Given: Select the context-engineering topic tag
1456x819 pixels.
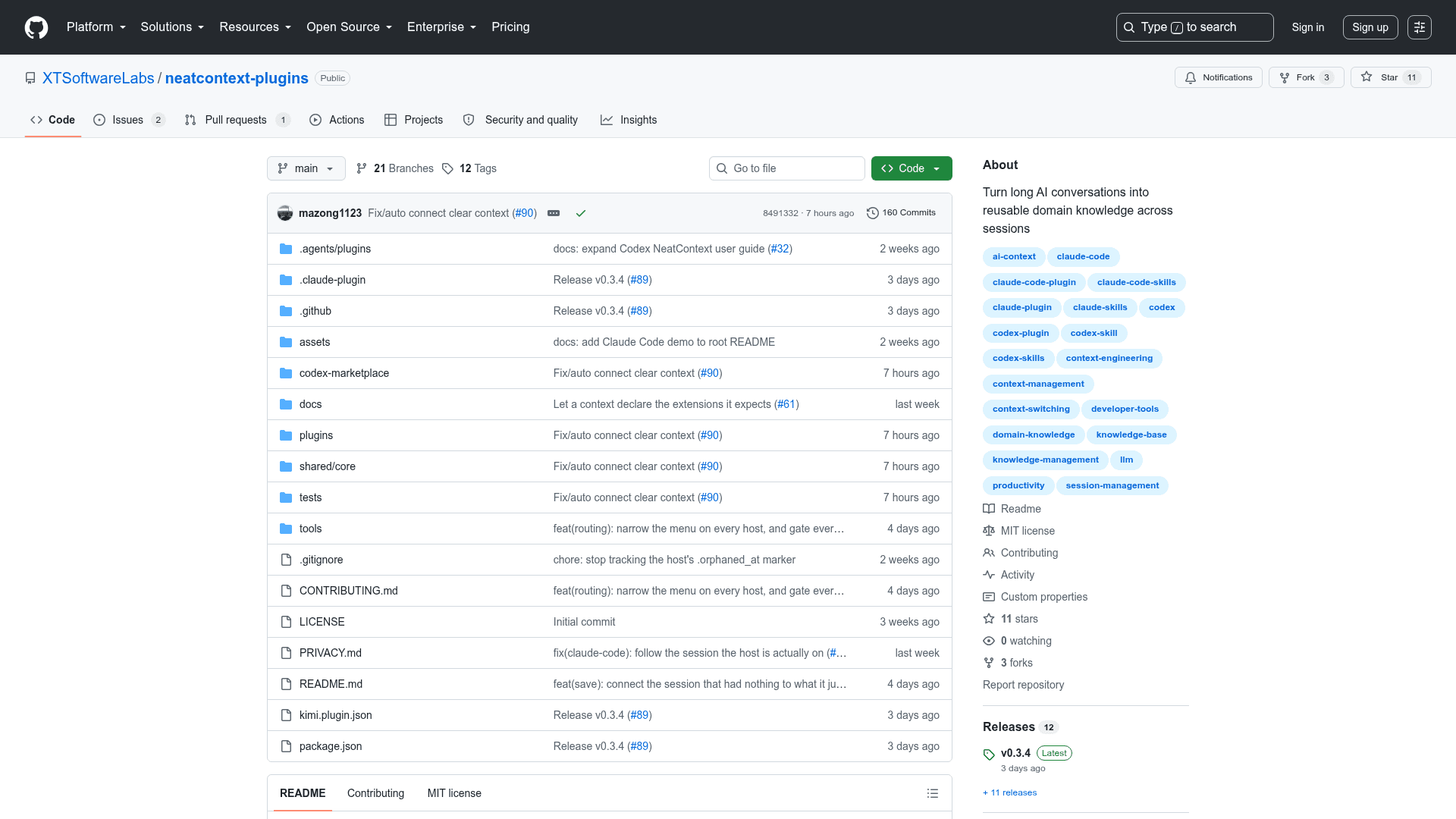Looking at the screenshot, I should (x=1109, y=358).
